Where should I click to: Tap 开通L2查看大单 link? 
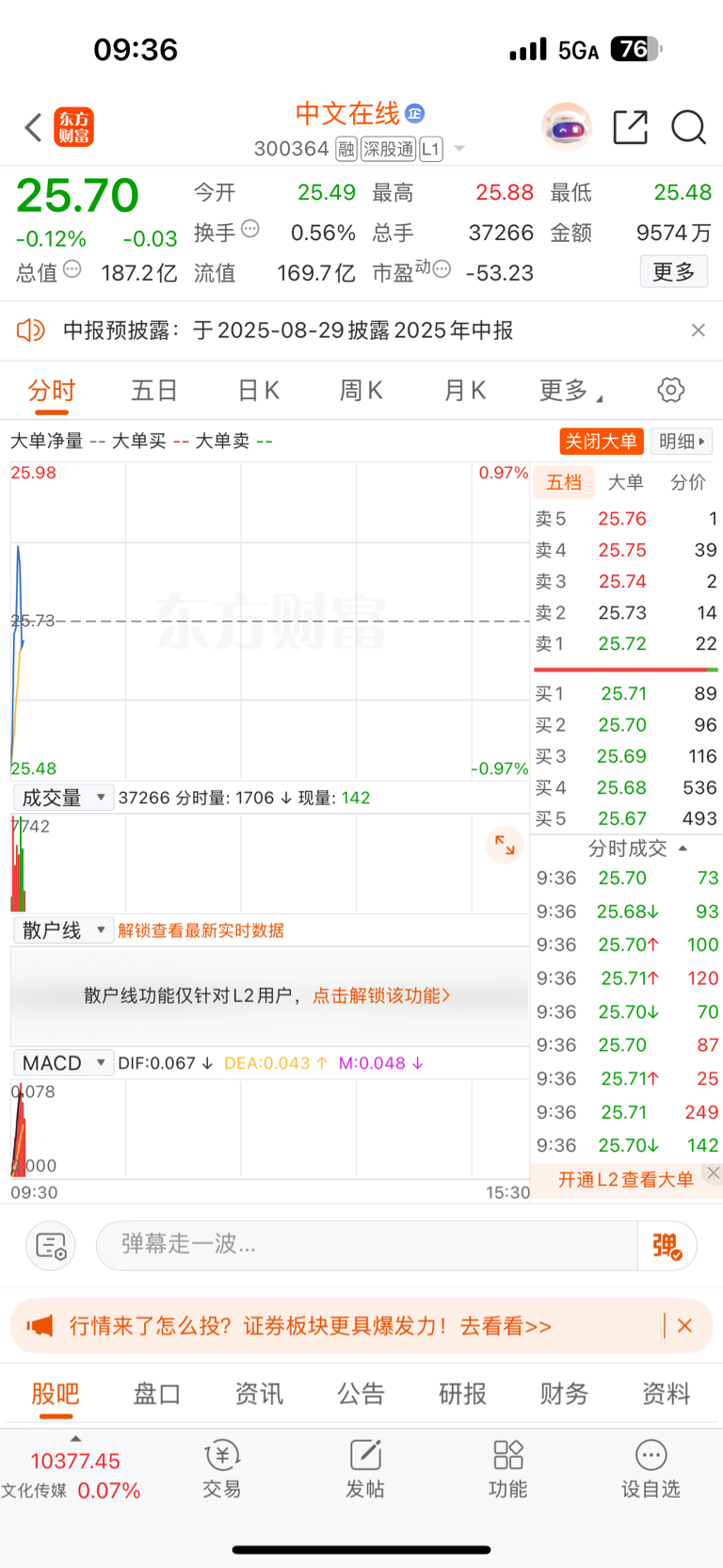(626, 1179)
